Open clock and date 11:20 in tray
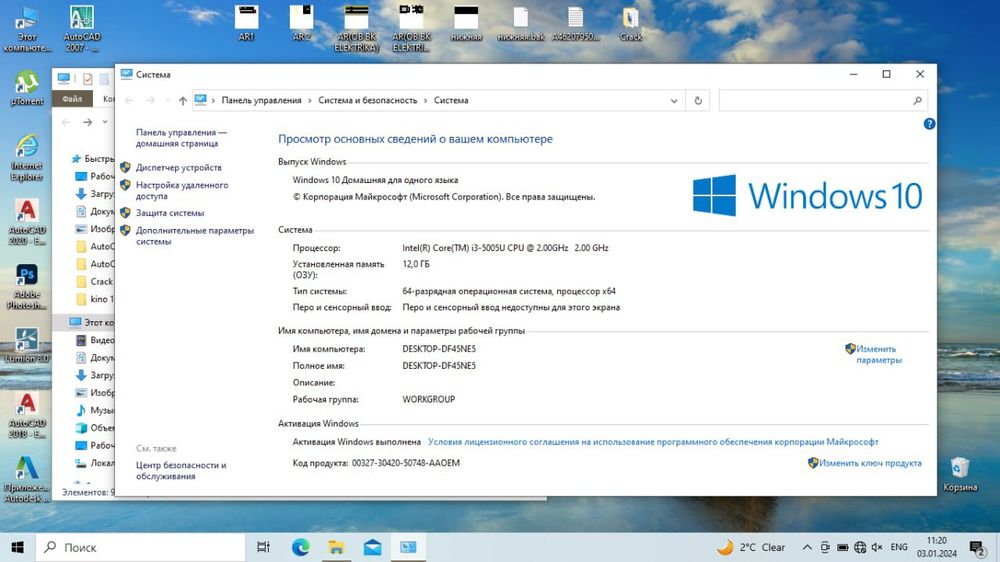The image size is (1000, 562). click(937, 547)
